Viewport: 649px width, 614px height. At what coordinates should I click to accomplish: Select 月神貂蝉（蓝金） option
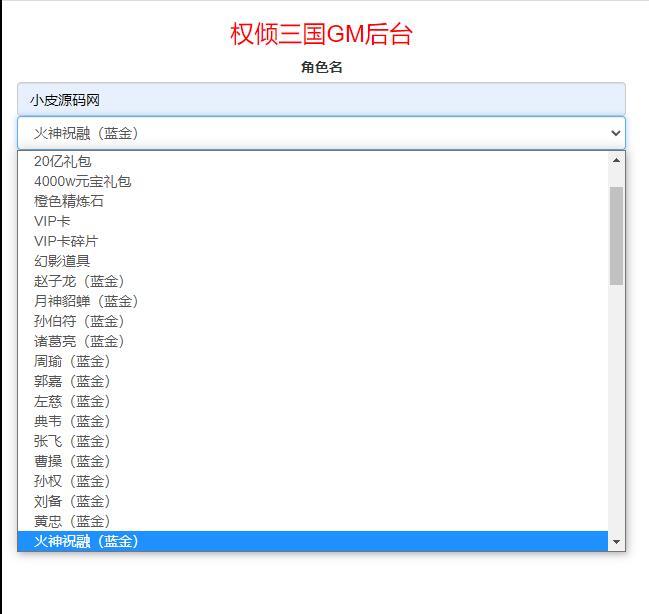coord(86,301)
